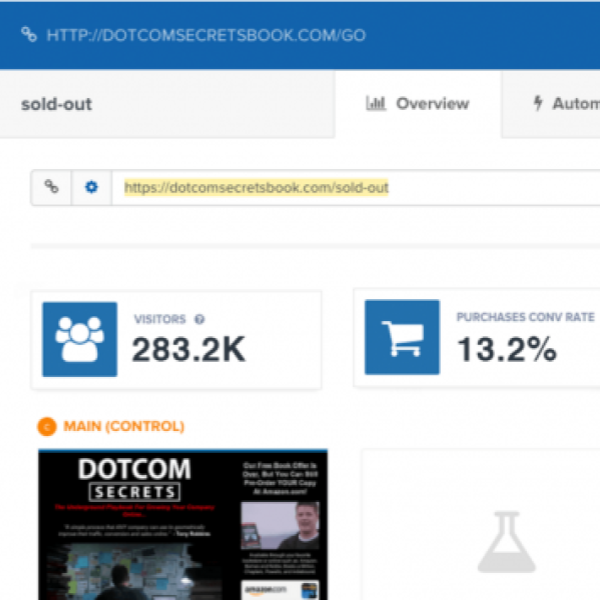Click the 283.2K visitors value
The width and height of the screenshot is (600, 600).
(188, 349)
